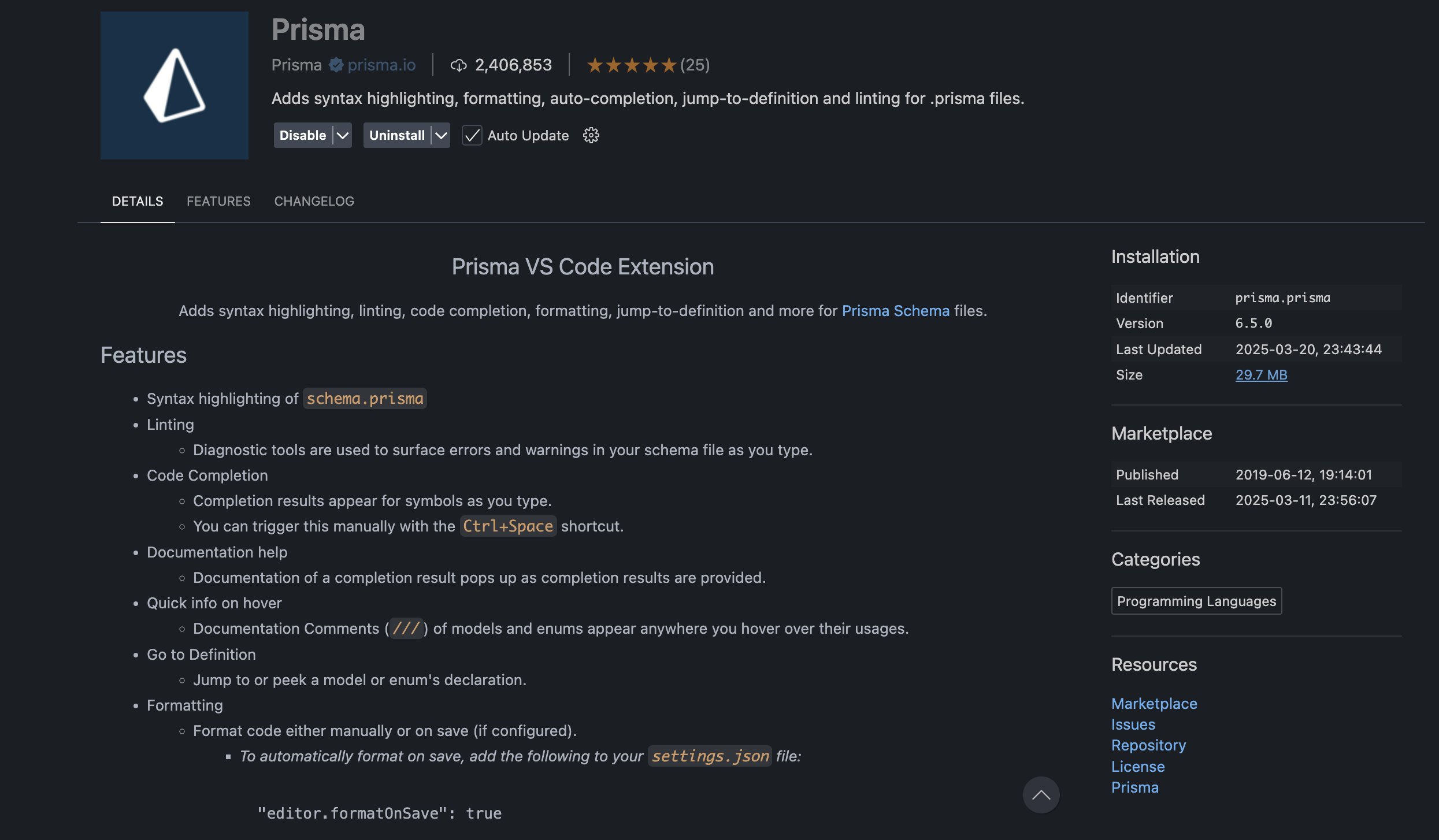Click the verified publisher badge icon
This screenshot has height=840, width=1439.
tap(336, 65)
